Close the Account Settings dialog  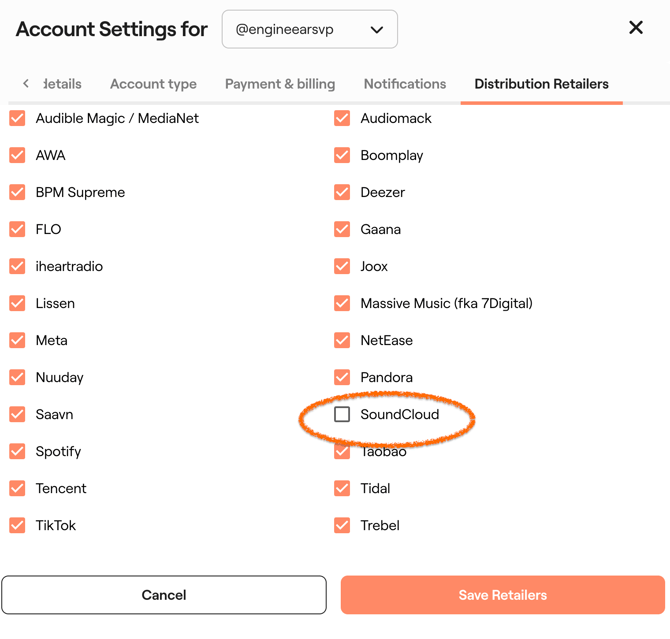point(636,28)
